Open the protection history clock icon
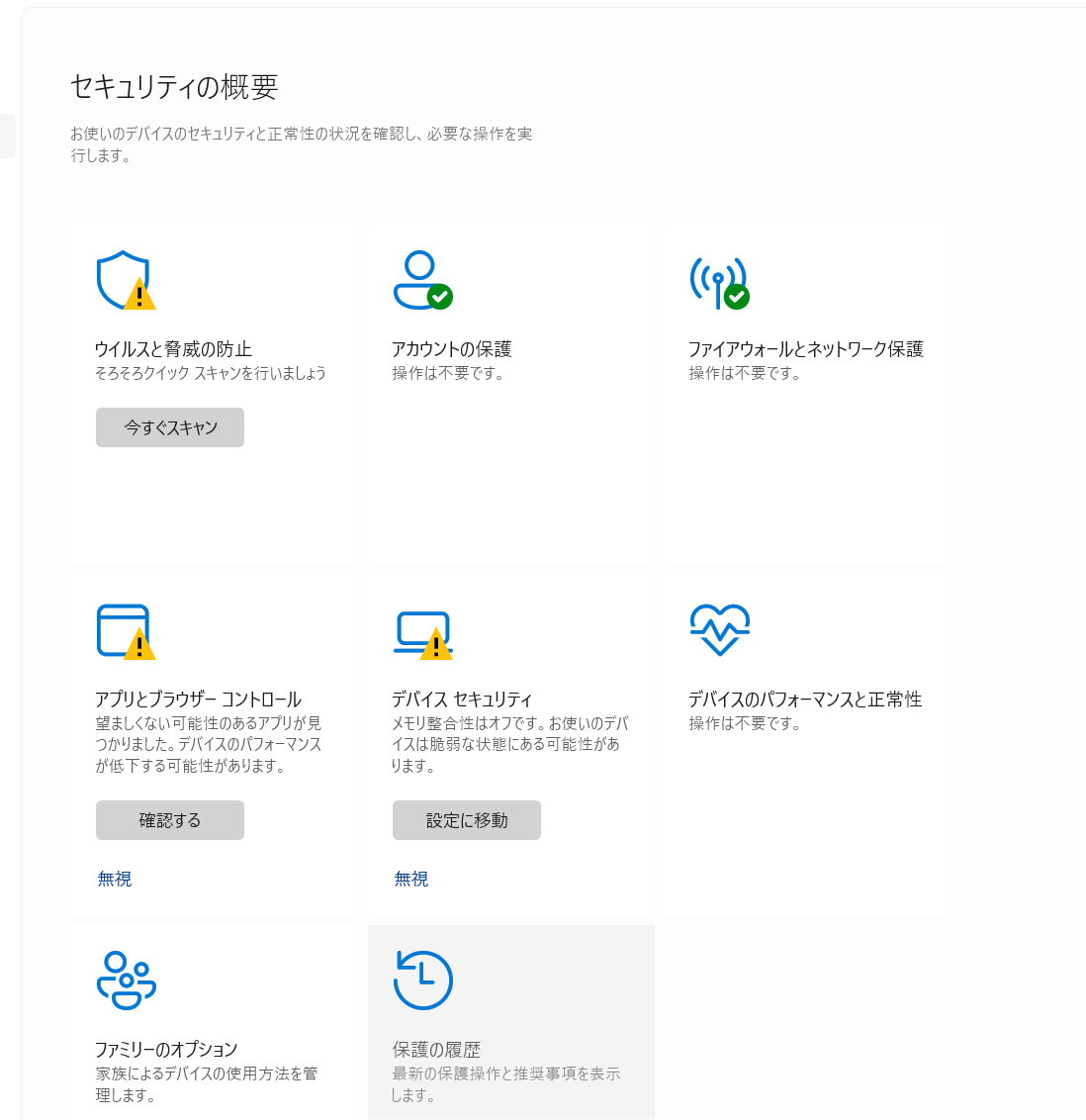The width and height of the screenshot is (1086, 1120). pyautogui.click(x=422, y=980)
